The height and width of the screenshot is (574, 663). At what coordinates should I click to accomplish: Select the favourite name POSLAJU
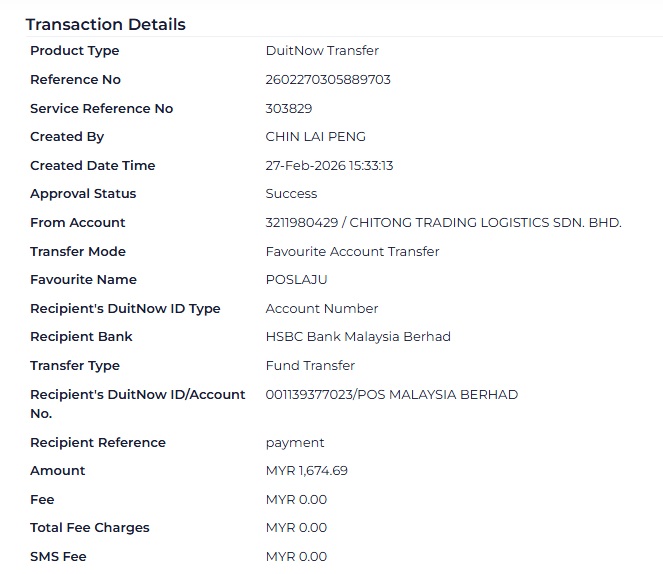pos(296,280)
